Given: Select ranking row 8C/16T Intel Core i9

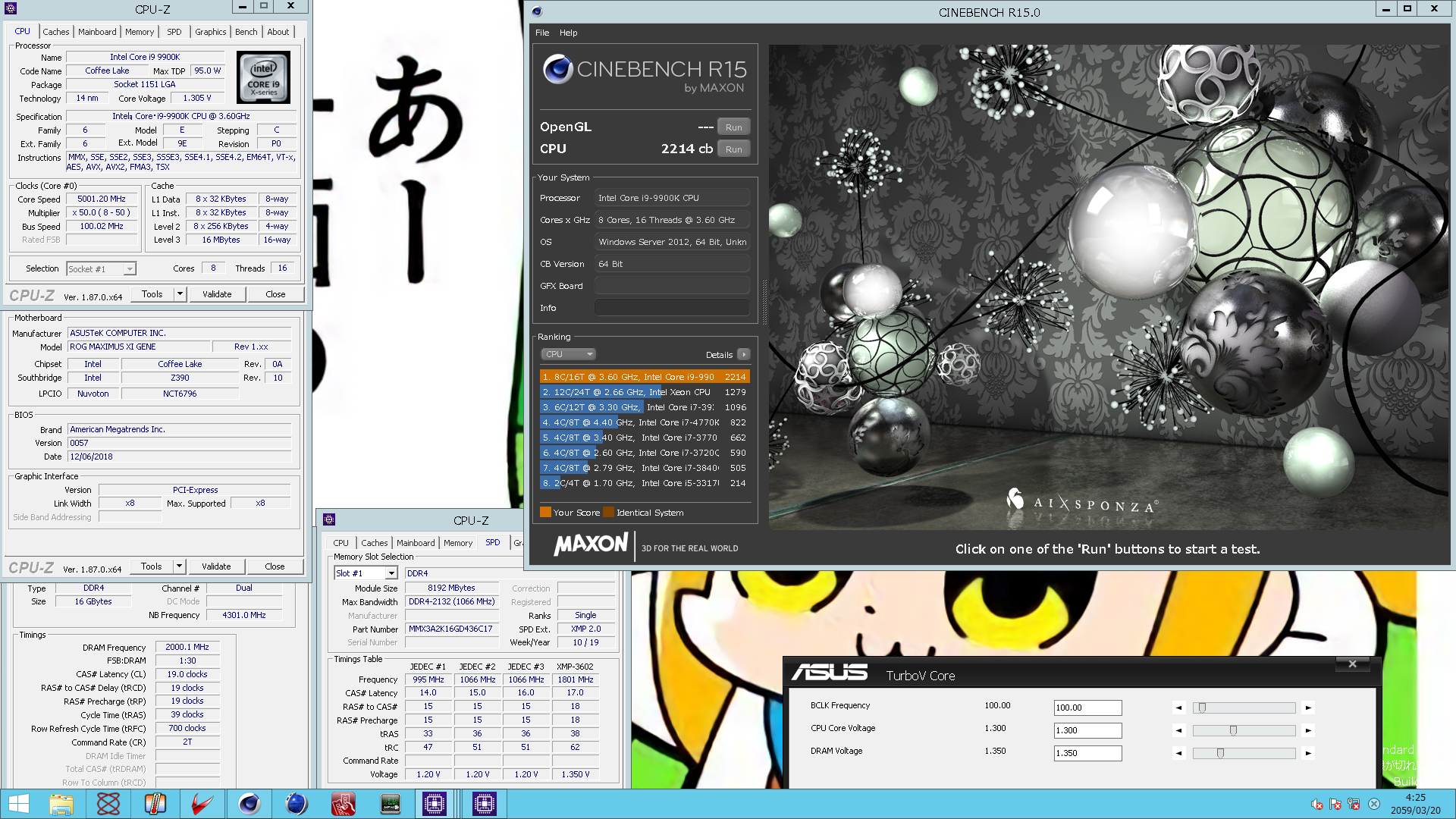Looking at the screenshot, I should [x=645, y=377].
